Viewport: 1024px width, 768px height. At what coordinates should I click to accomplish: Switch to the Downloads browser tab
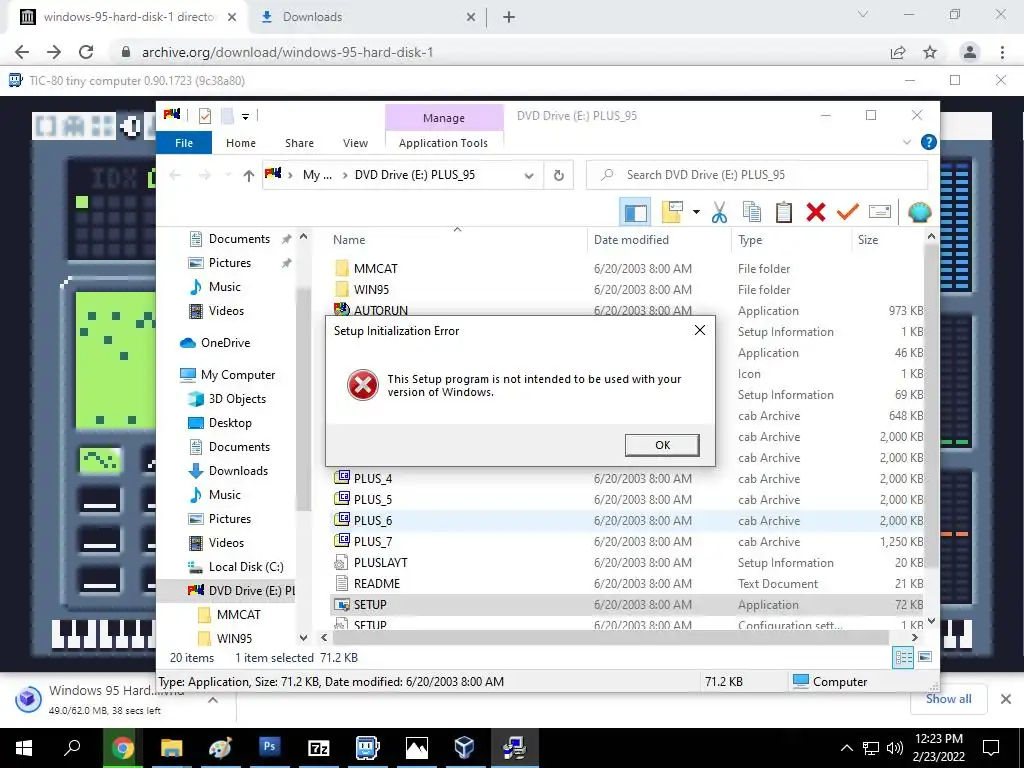point(312,17)
